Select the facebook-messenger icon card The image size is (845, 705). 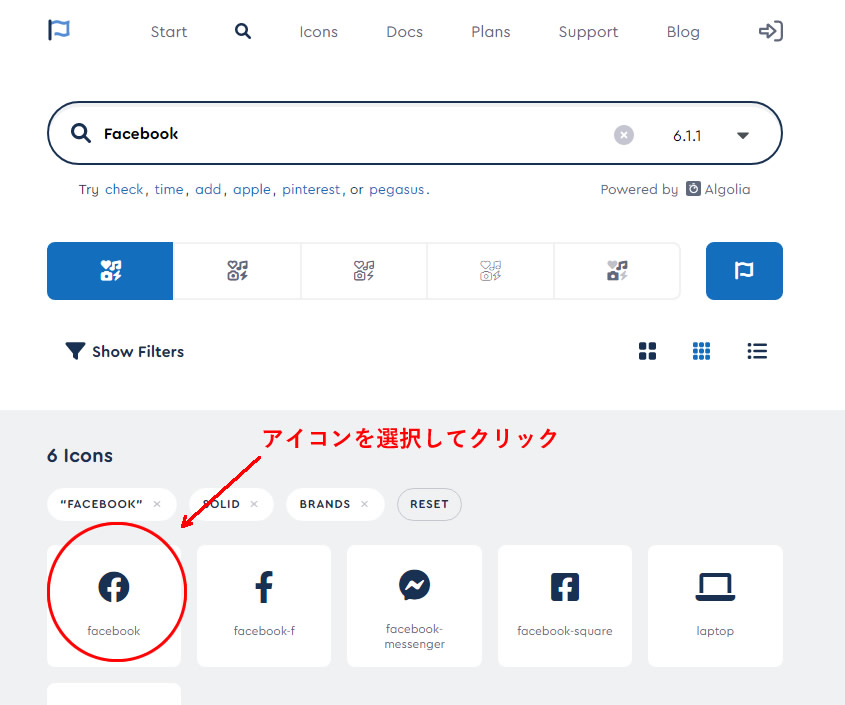pyautogui.click(x=414, y=606)
